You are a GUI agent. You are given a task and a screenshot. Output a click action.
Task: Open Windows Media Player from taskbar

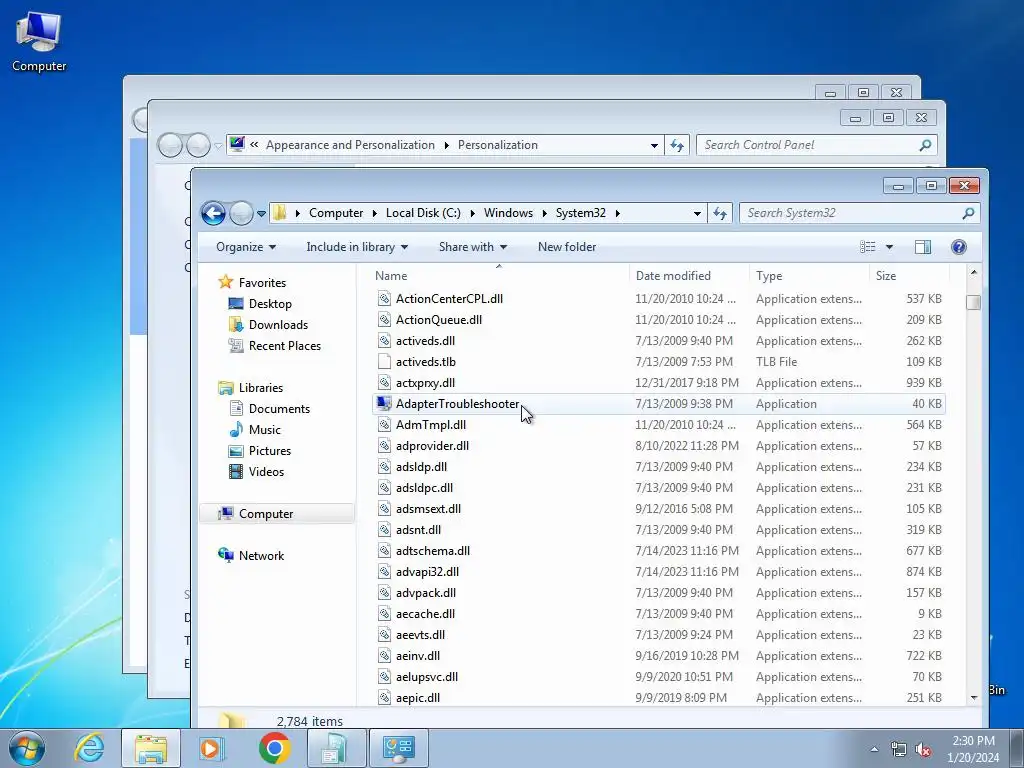coord(210,748)
